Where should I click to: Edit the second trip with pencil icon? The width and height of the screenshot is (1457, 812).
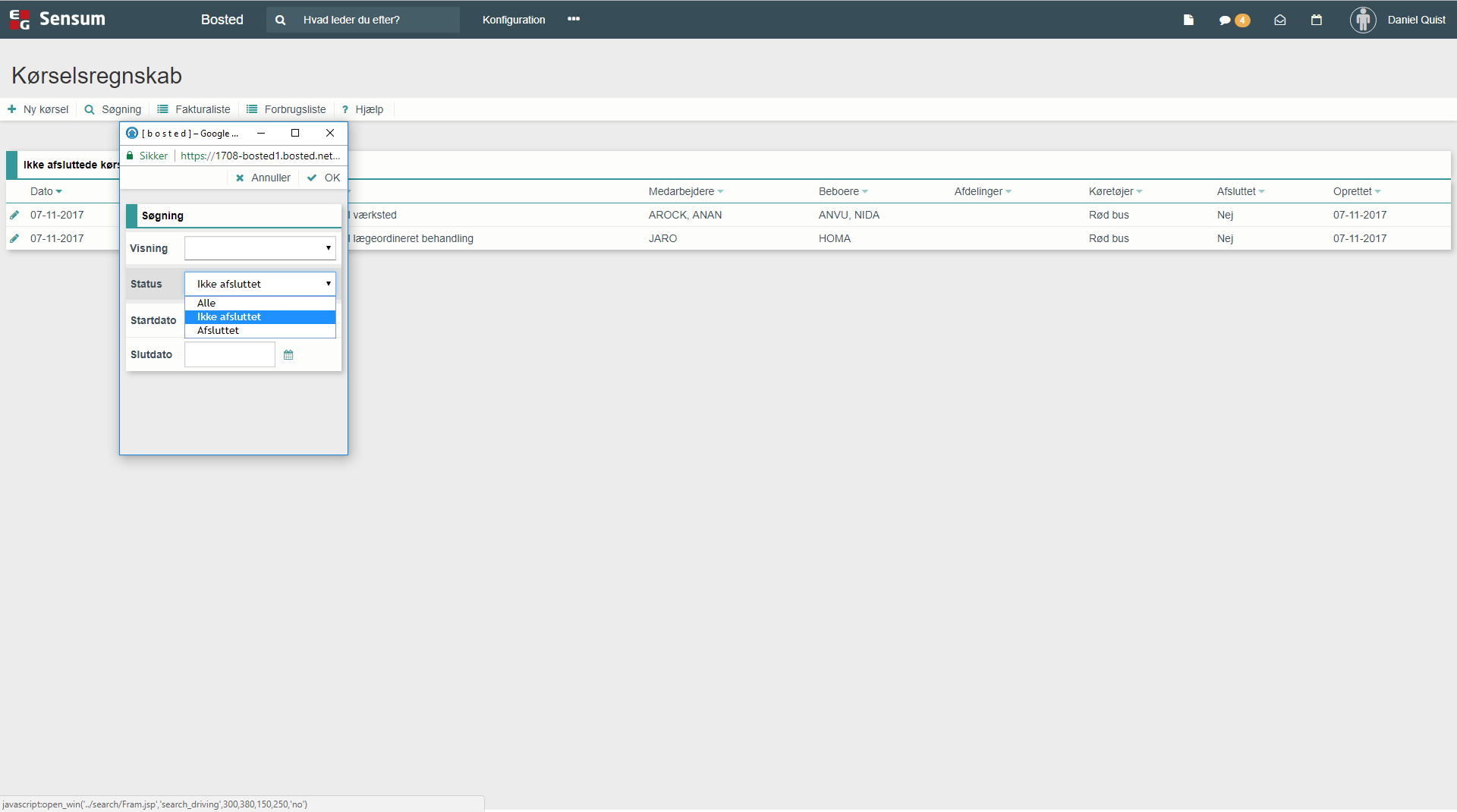[x=14, y=238]
